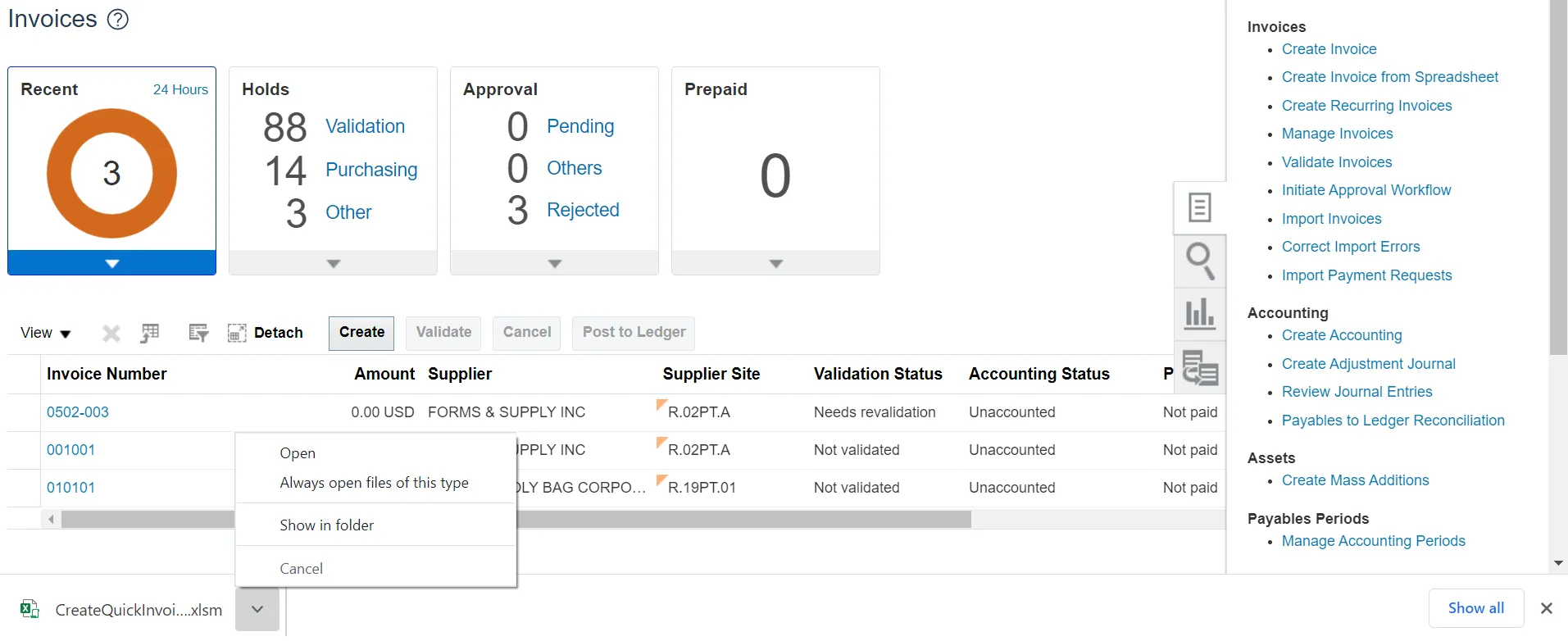Open the Reports bar chart panel tab

point(1199,313)
